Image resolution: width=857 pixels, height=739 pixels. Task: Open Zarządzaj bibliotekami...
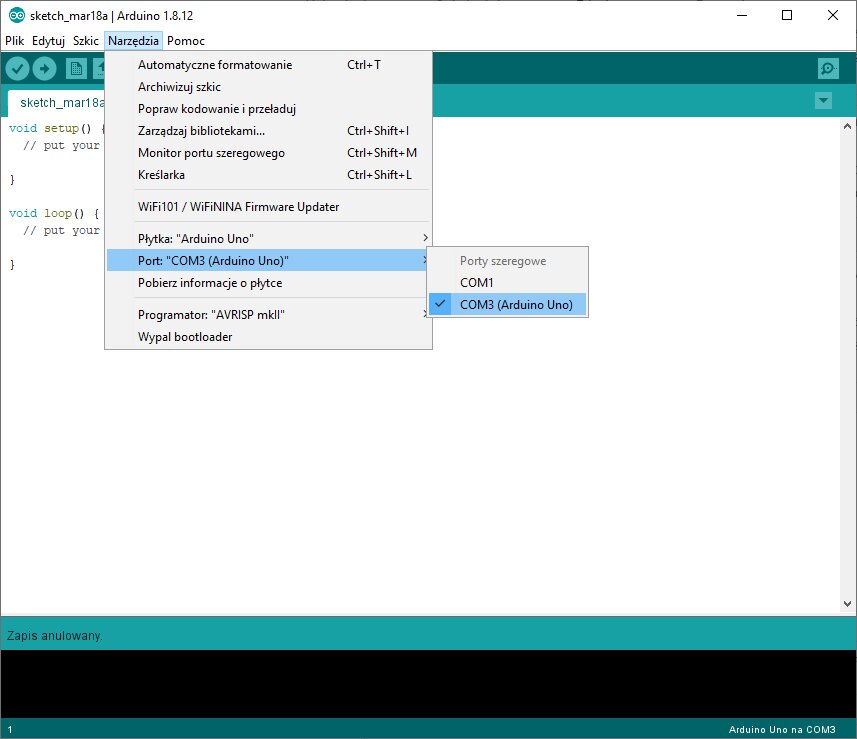tap(268, 131)
